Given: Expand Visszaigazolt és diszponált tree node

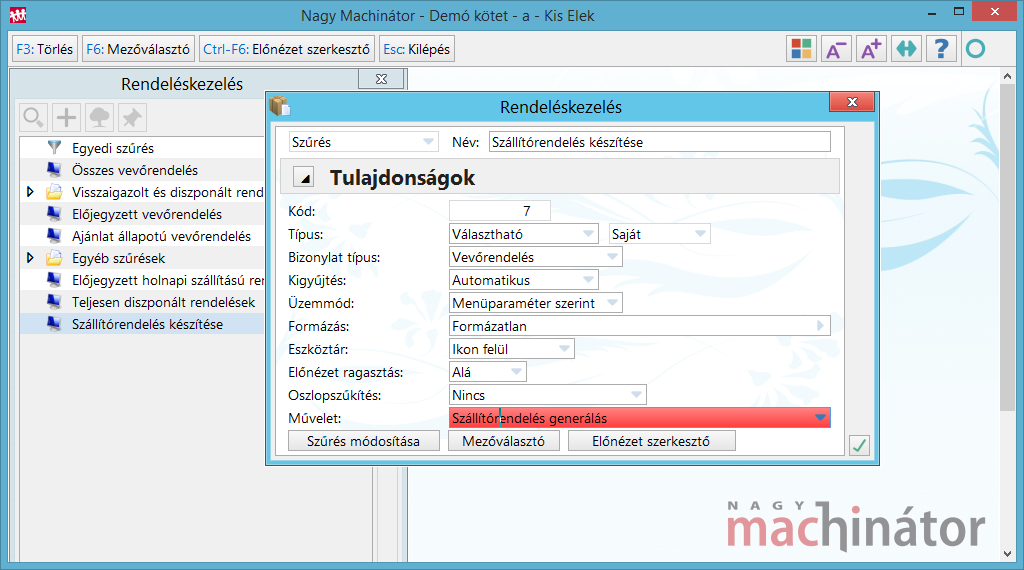Looking at the screenshot, I should pos(30,192).
